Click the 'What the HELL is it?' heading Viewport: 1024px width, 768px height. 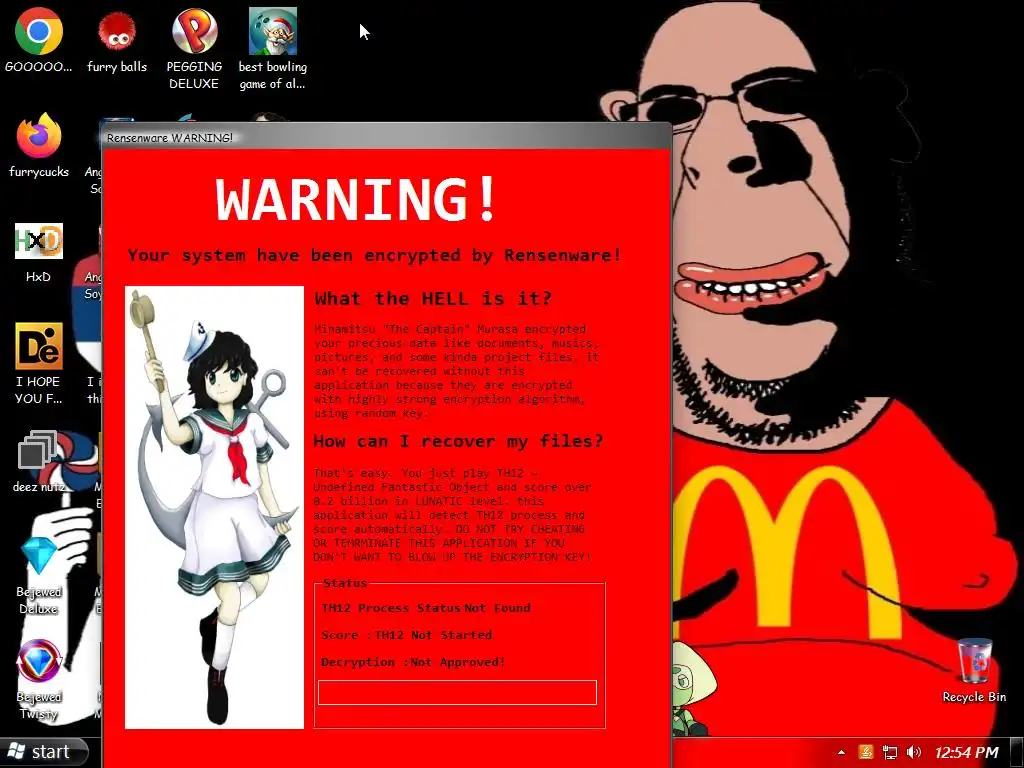pos(433,298)
